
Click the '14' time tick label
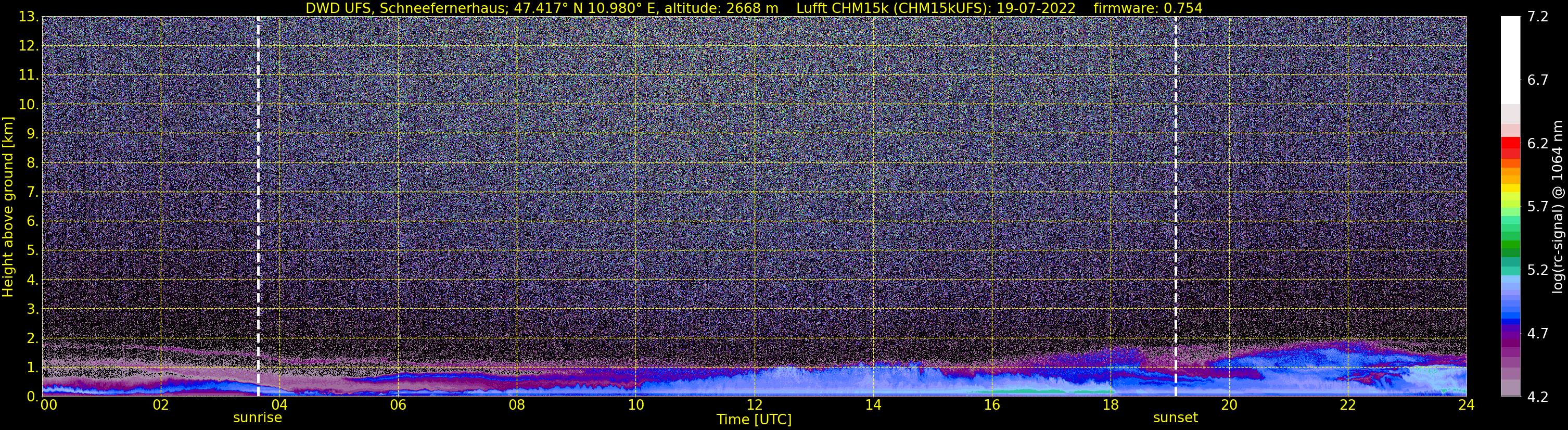873,405
